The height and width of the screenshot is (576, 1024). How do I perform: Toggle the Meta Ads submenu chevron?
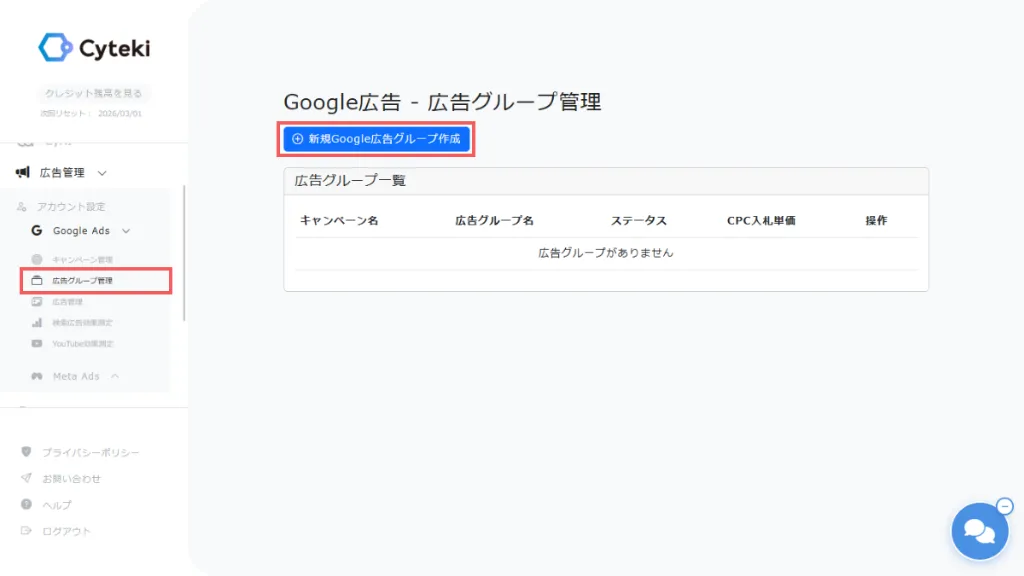point(114,376)
